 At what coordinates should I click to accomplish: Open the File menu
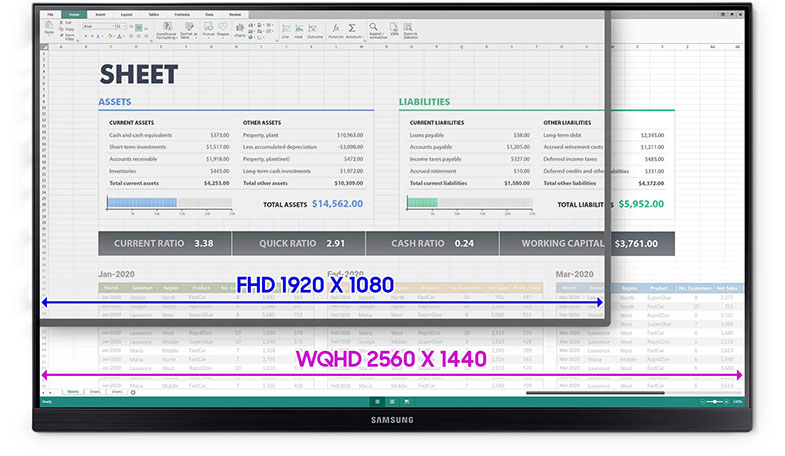pos(50,16)
